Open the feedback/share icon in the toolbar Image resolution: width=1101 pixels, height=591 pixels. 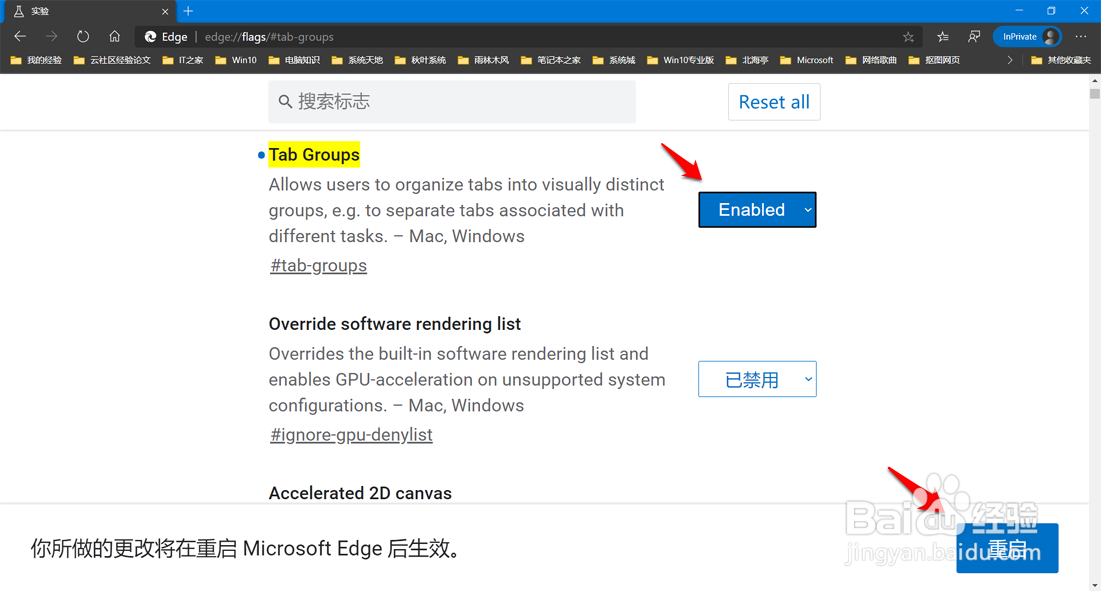[974, 36]
